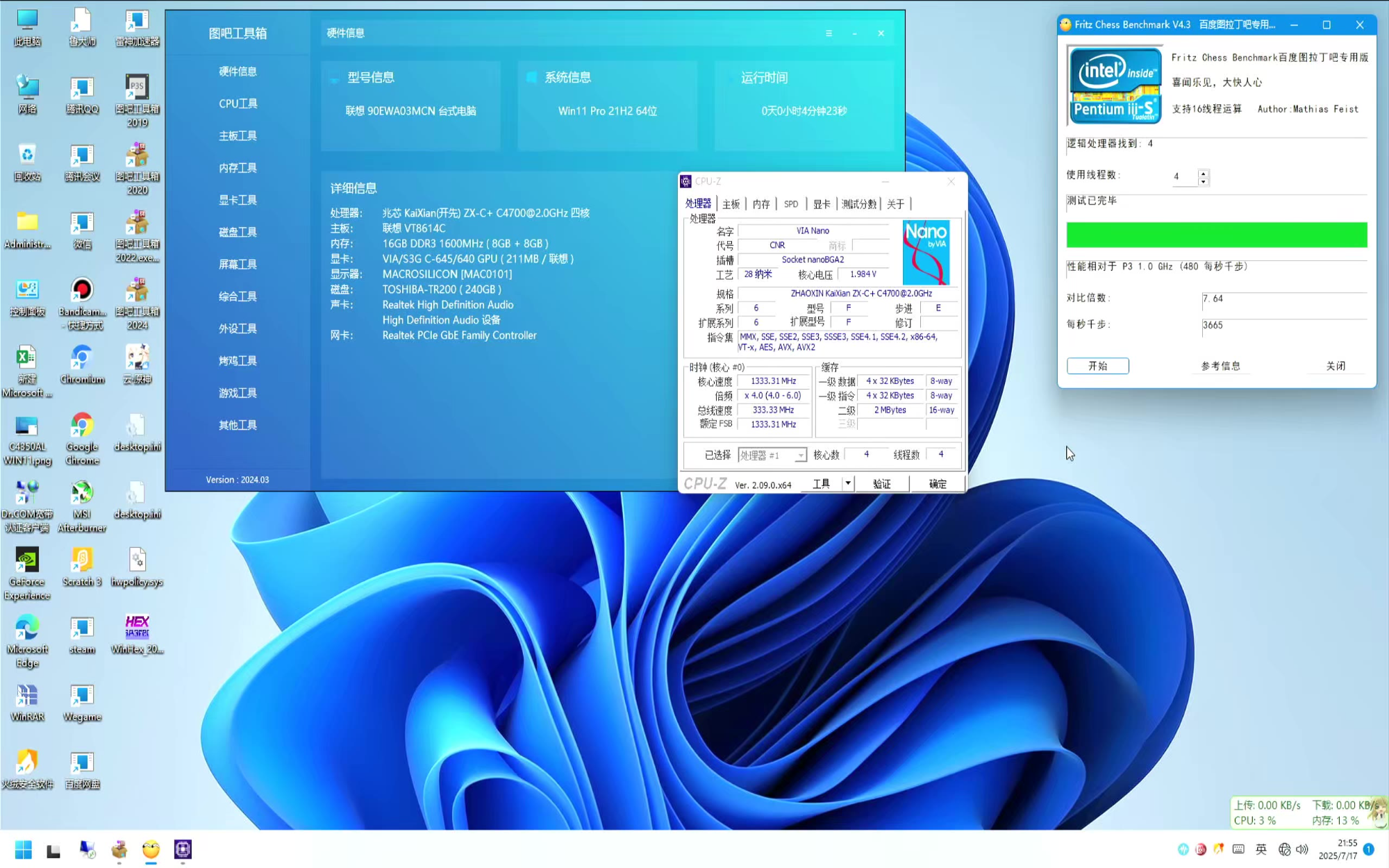1389x868 pixels.
Task: Click the 使用线程数 input field
Action: pos(1183,177)
